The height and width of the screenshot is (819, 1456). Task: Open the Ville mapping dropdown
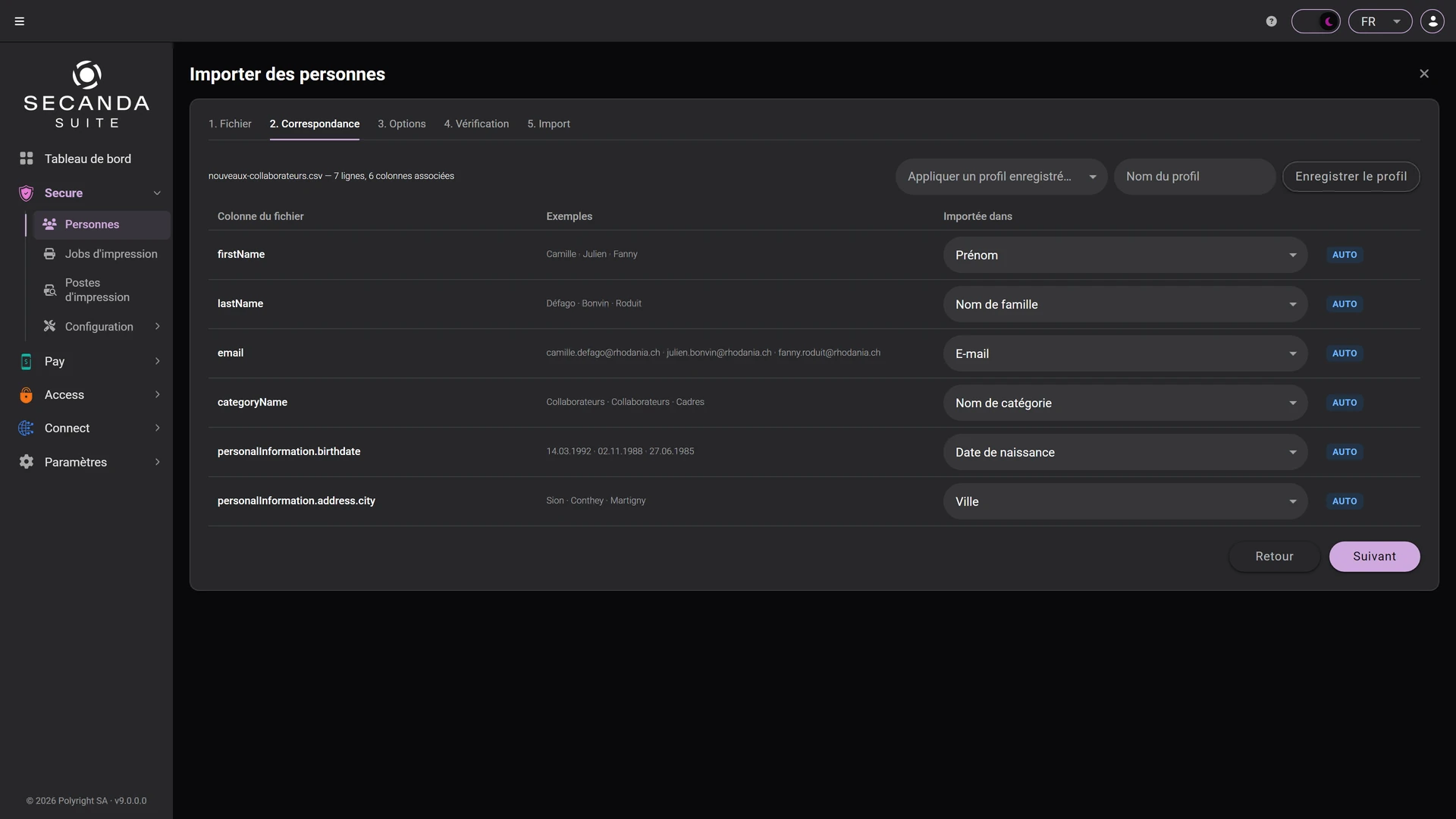[x=1125, y=501]
